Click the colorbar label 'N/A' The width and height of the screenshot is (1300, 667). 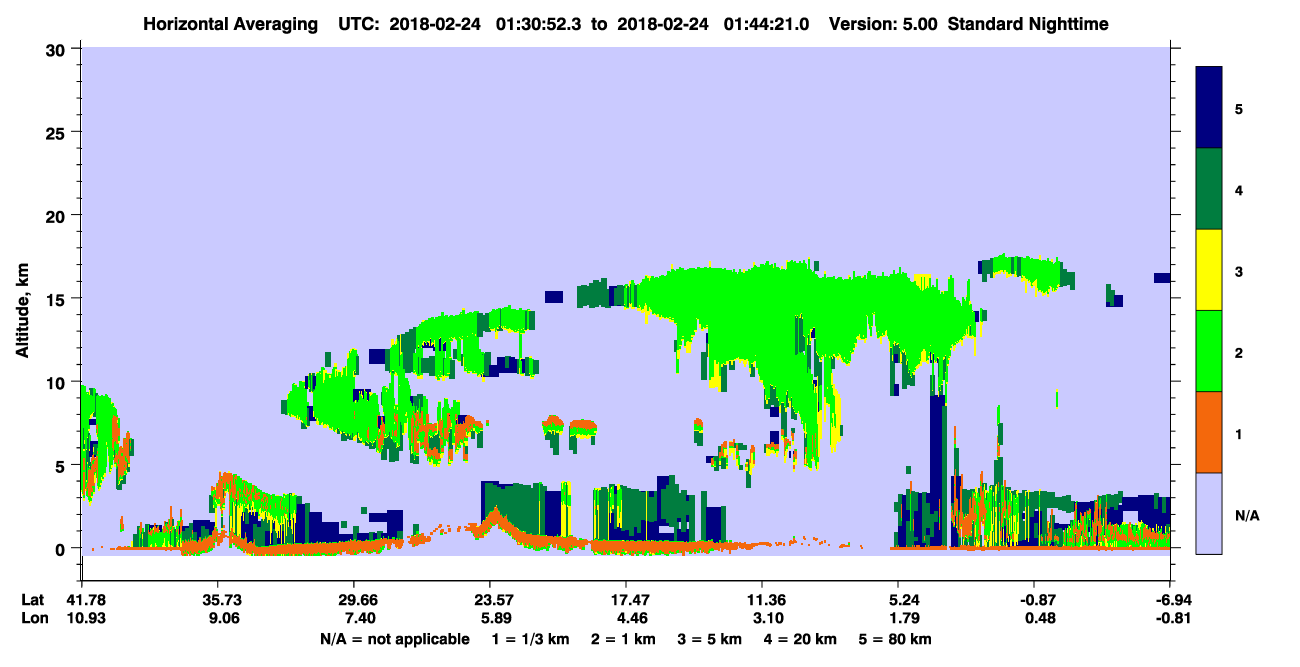pos(1246,515)
